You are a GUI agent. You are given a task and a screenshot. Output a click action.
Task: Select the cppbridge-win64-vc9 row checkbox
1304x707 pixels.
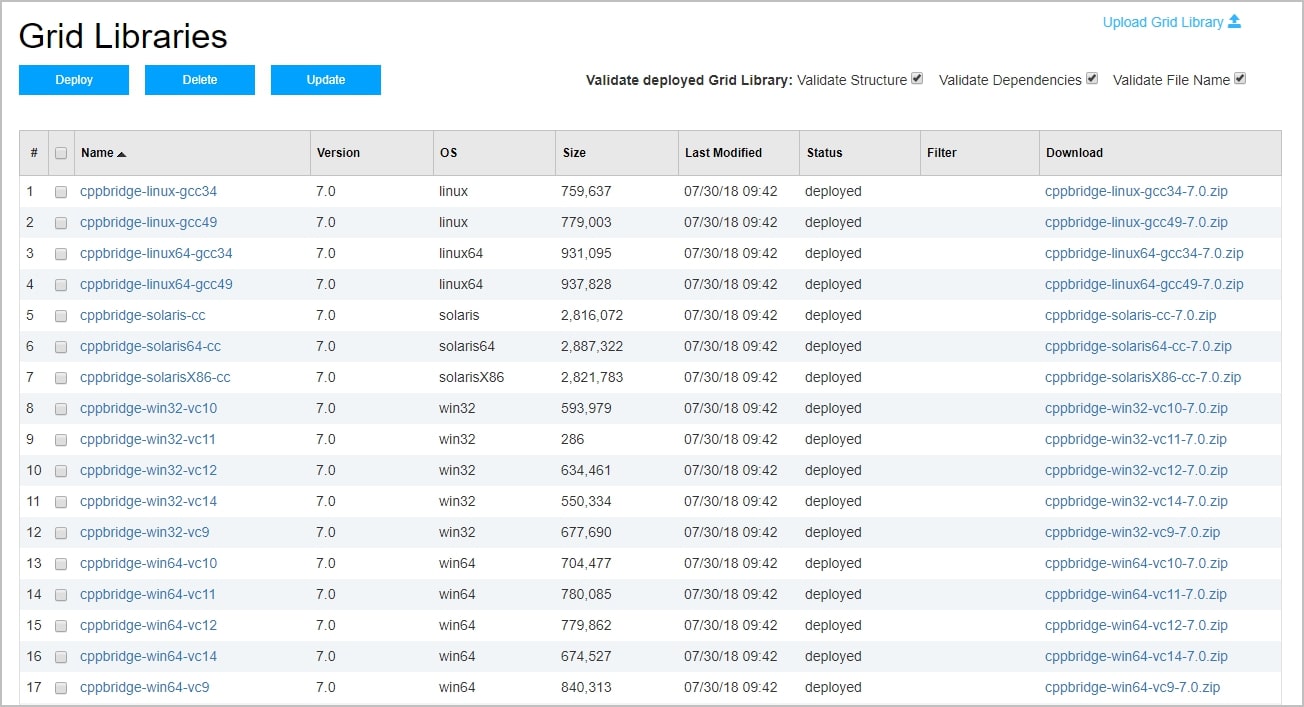click(x=61, y=687)
